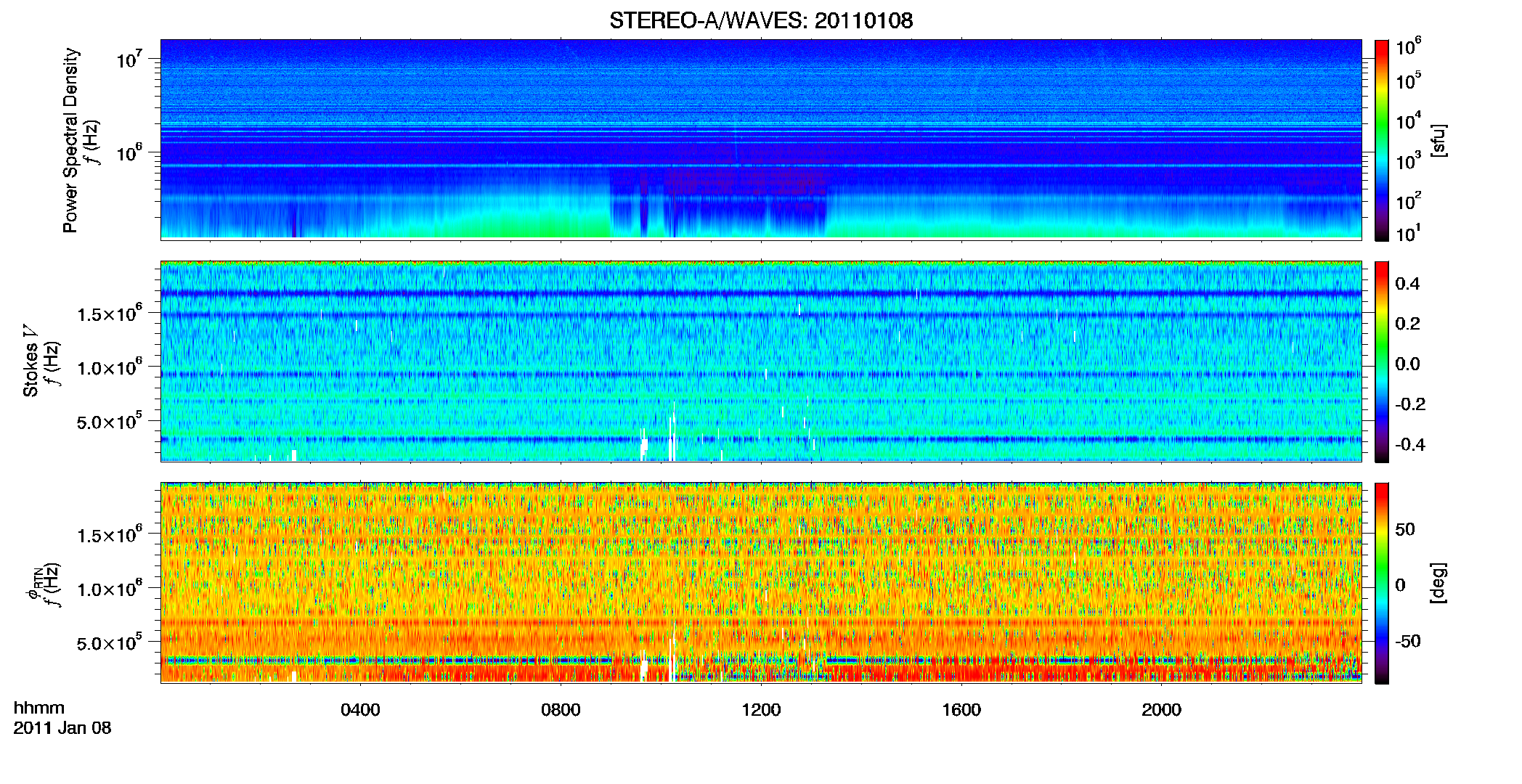
Task: Click the "-0.4" label on the Stokes V color bar
Action: click(1410, 444)
